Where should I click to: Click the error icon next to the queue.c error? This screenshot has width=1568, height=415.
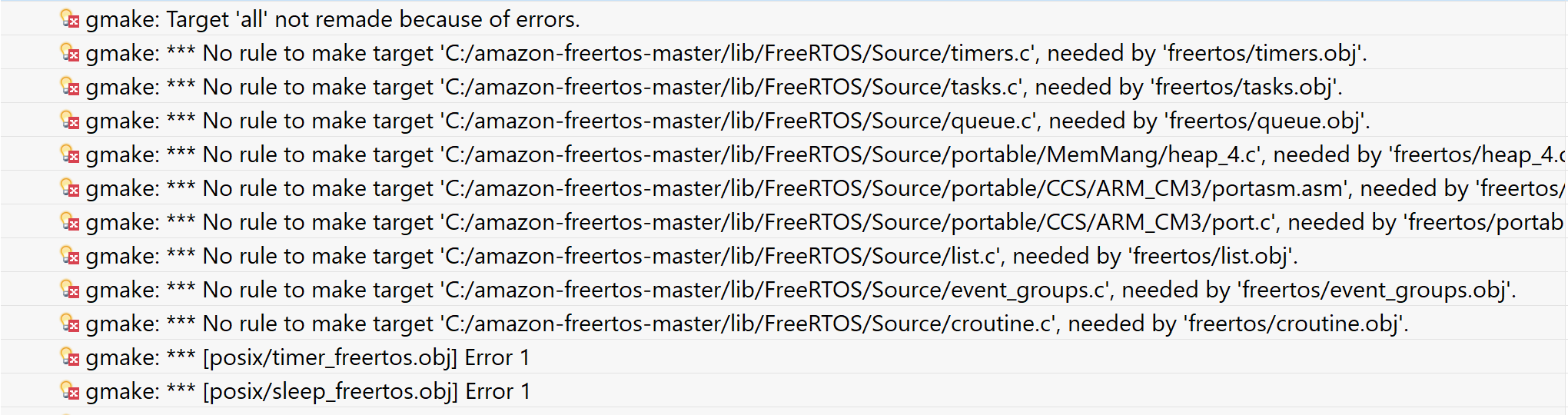coord(70,121)
